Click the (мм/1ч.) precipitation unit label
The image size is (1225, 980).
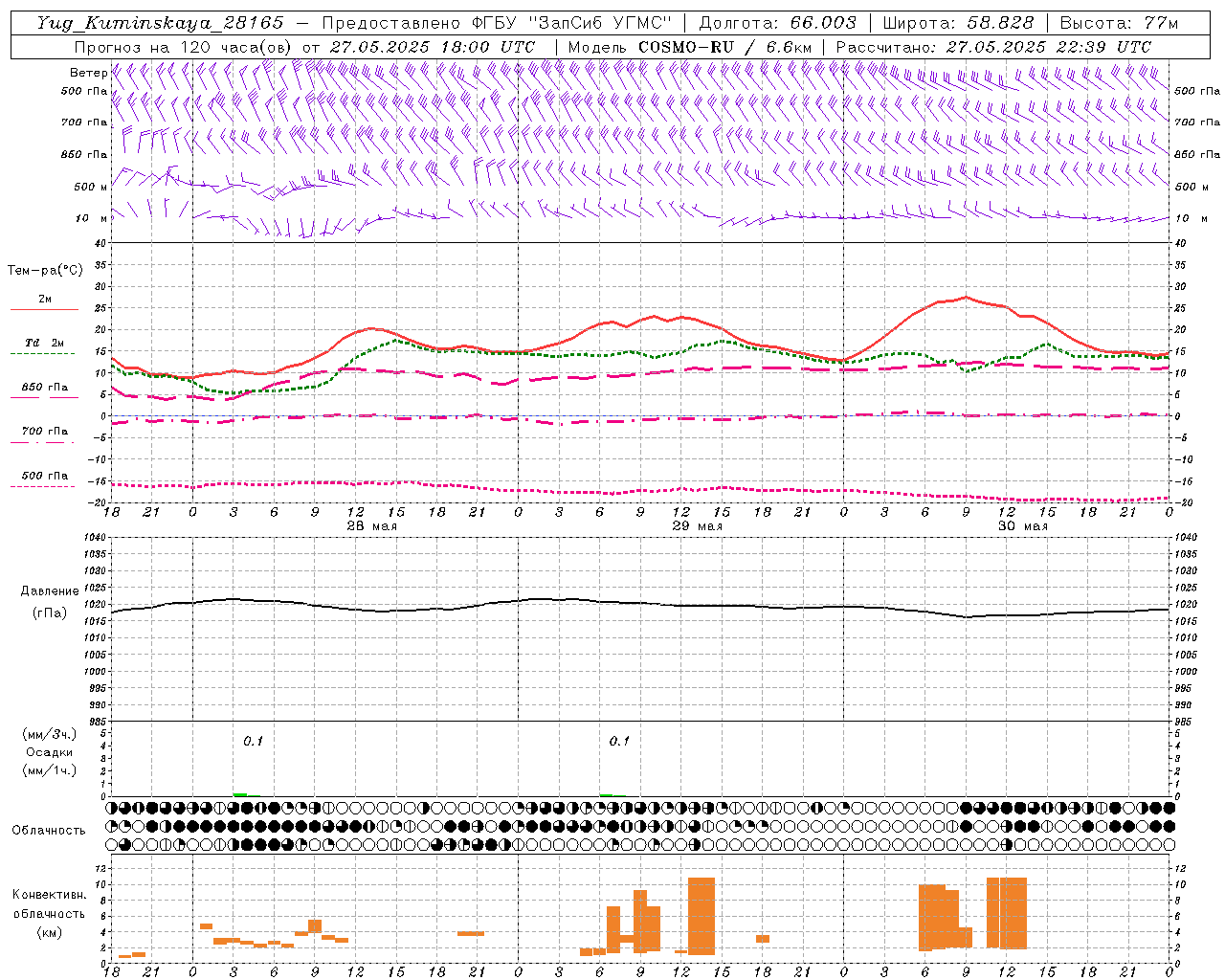50,770
